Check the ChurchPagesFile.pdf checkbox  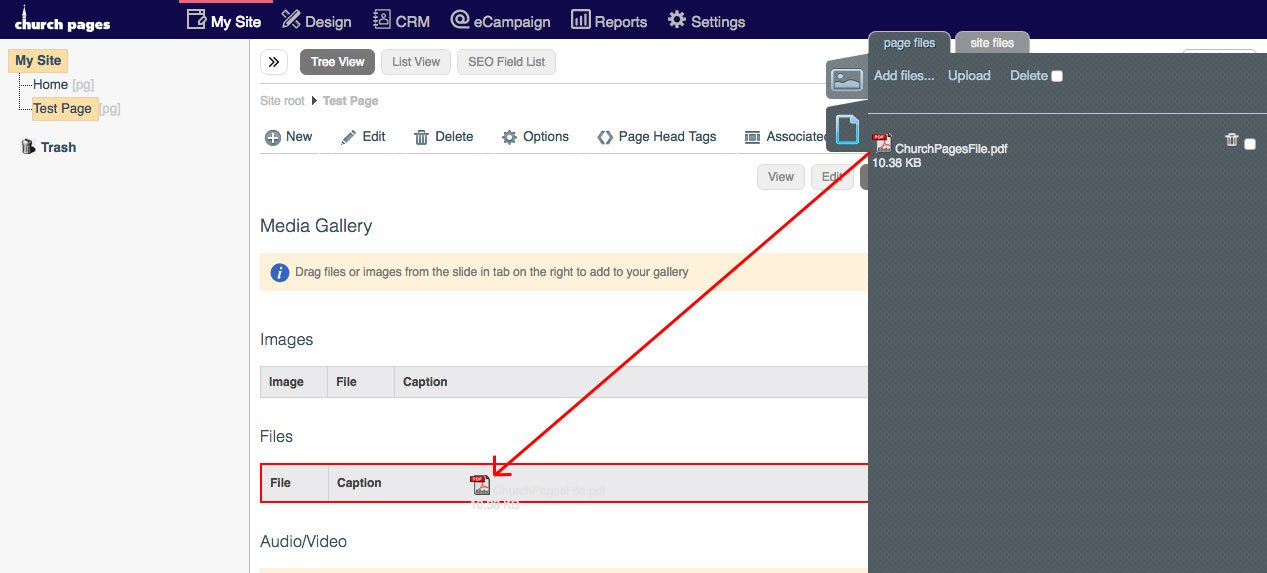tap(1250, 144)
